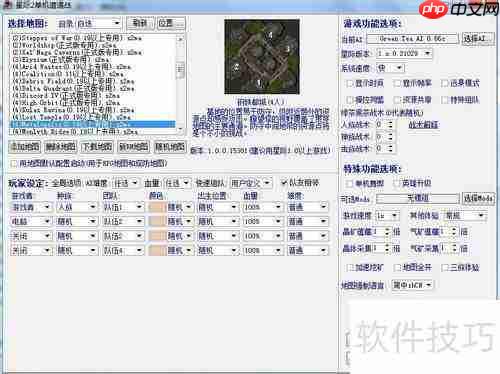
Task: Open the 电脑 player type dropdown
Action: (31, 221)
